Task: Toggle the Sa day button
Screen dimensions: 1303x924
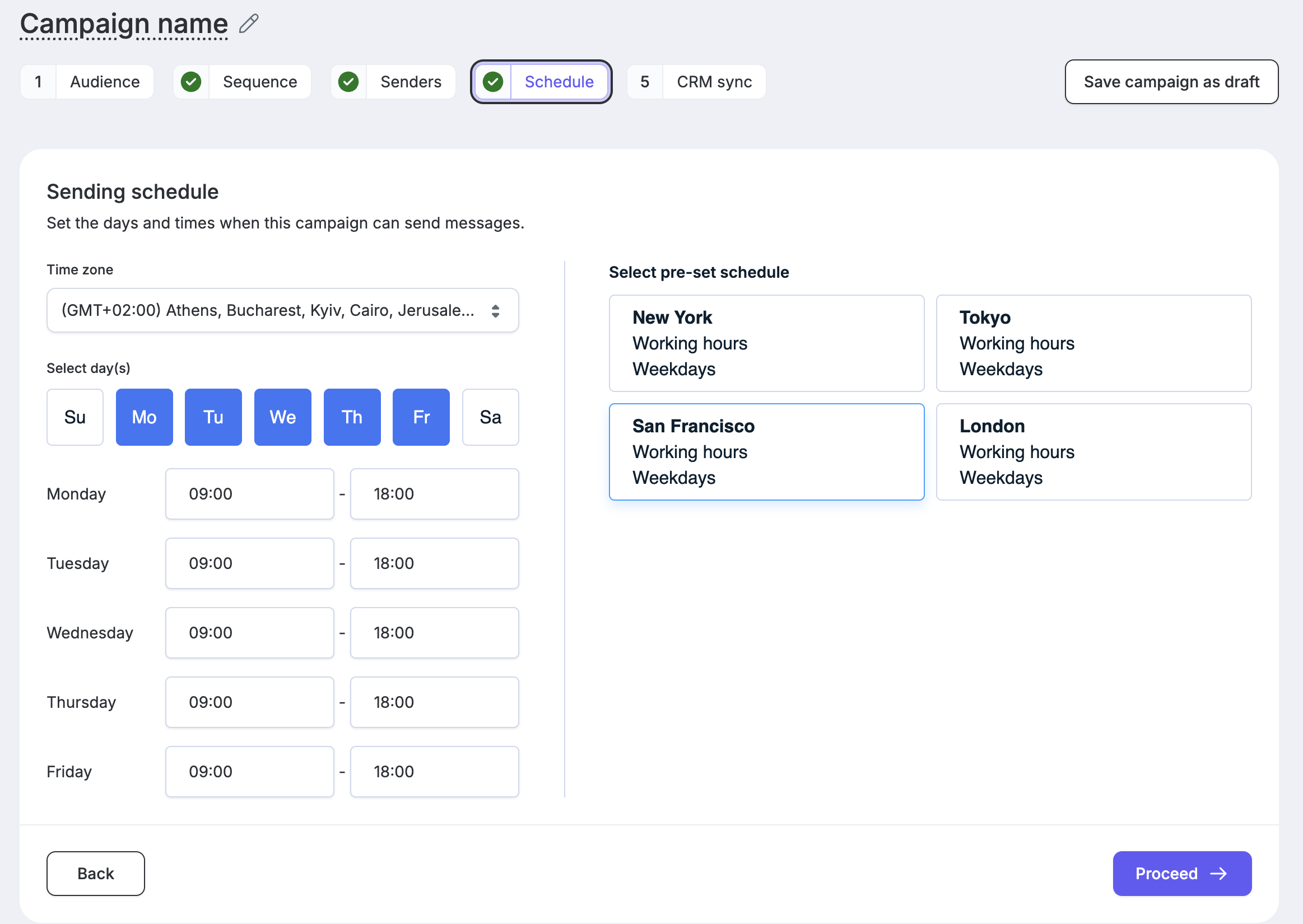Action: pyautogui.click(x=491, y=417)
